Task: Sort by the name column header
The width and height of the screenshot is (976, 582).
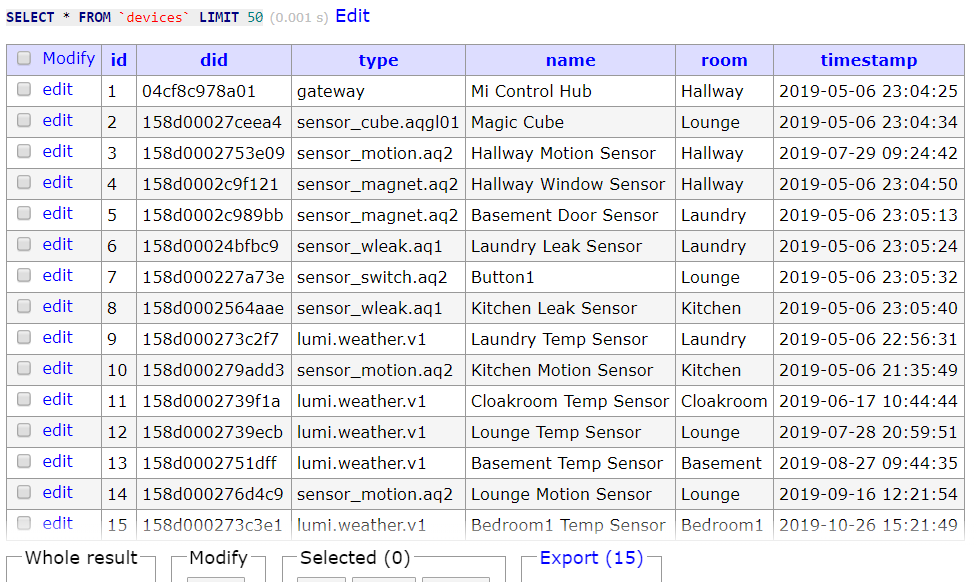Action: [x=570, y=60]
